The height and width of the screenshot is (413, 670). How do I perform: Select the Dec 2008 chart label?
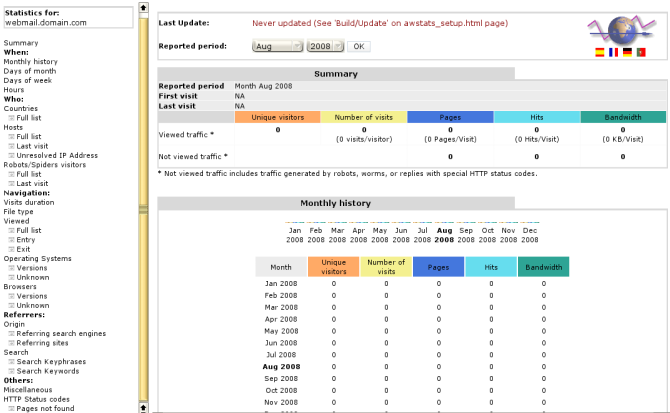click(x=530, y=235)
